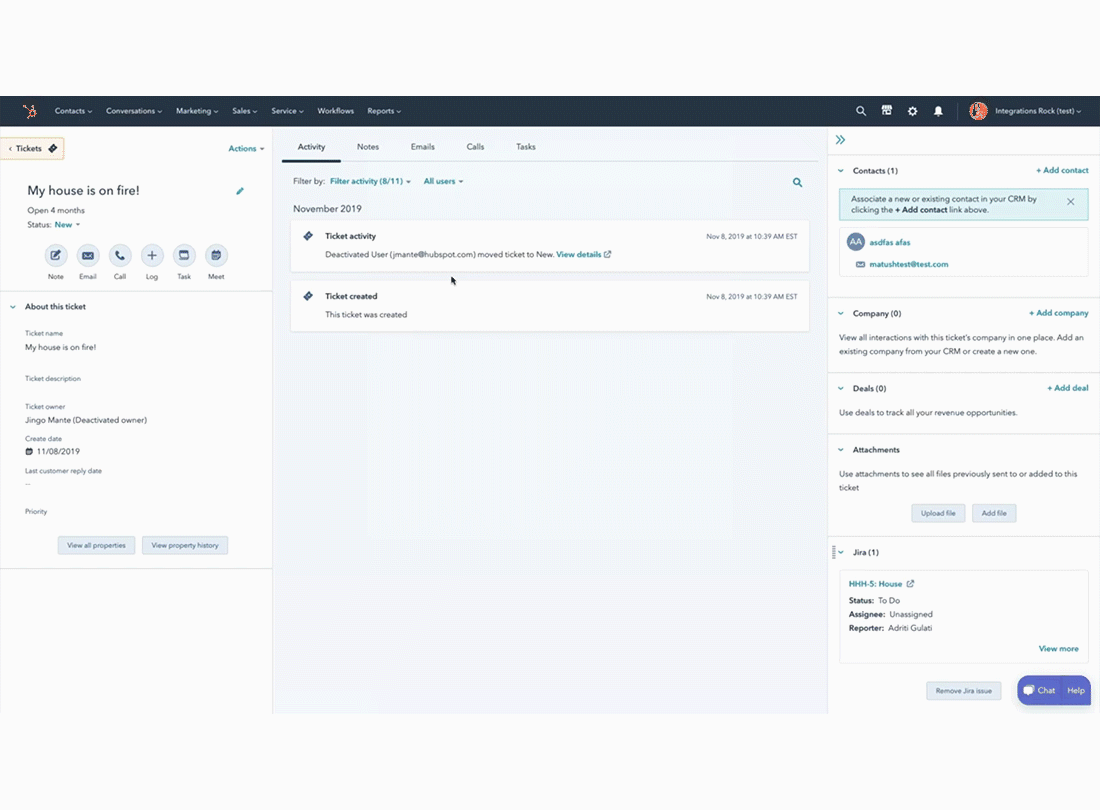
Task: Switch to the Notes tab
Action: (x=368, y=146)
